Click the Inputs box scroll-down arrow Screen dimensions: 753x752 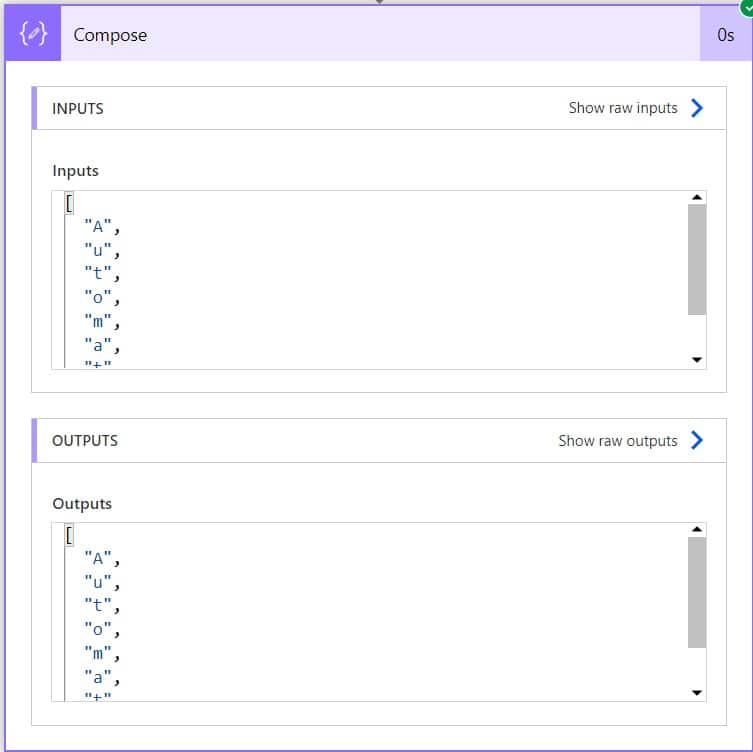[697, 360]
